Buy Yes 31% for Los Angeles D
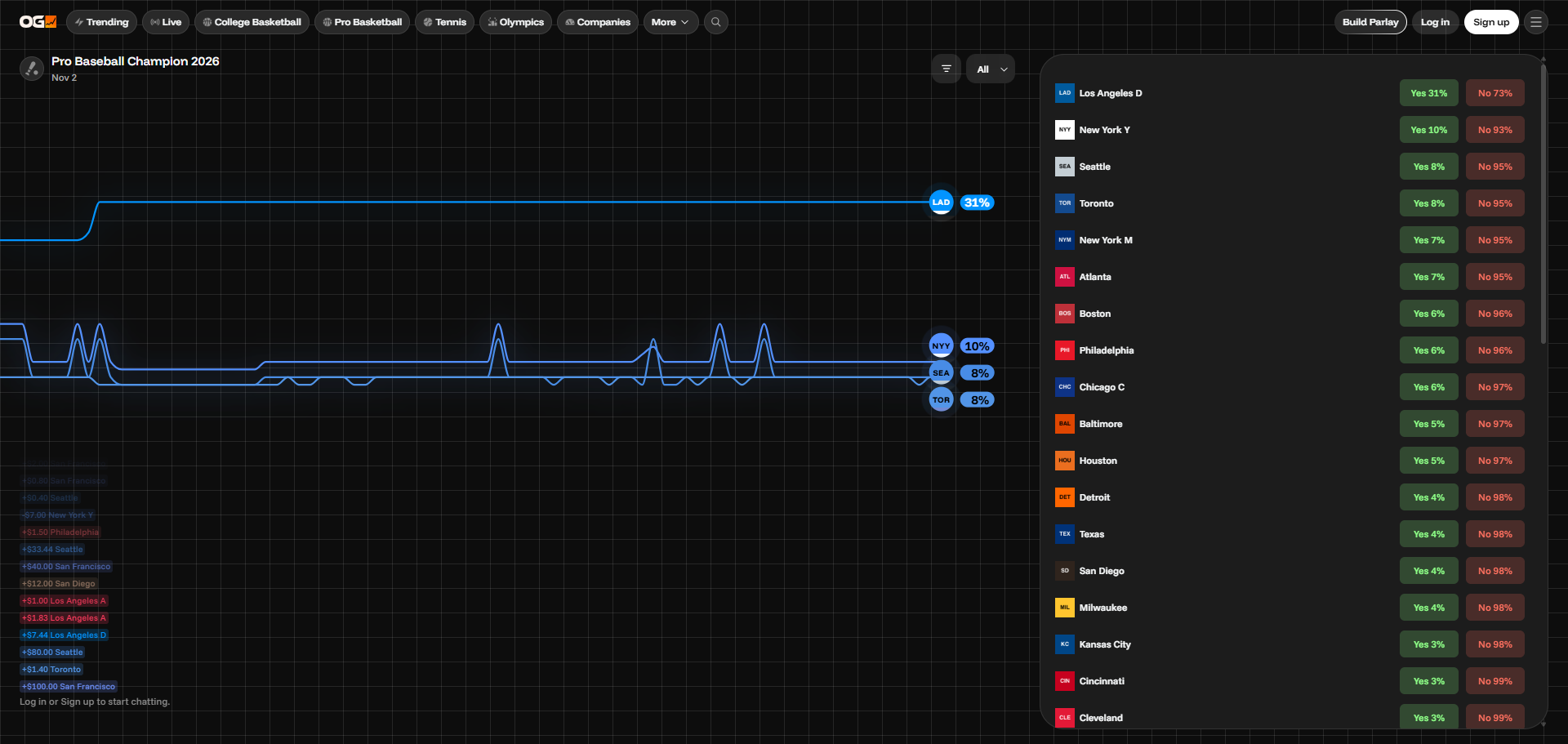The width and height of the screenshot is (1568, 744). 1428,93
